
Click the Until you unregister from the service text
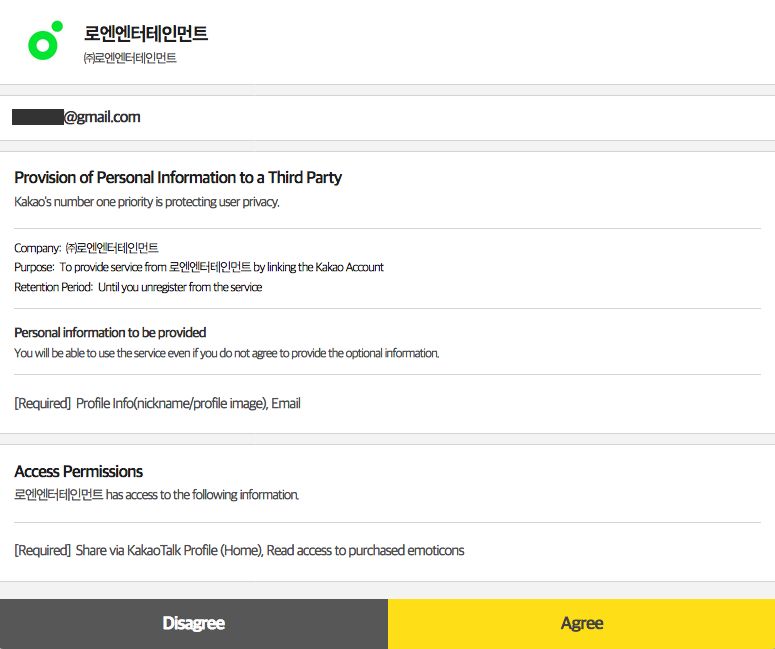pos(180,287)
